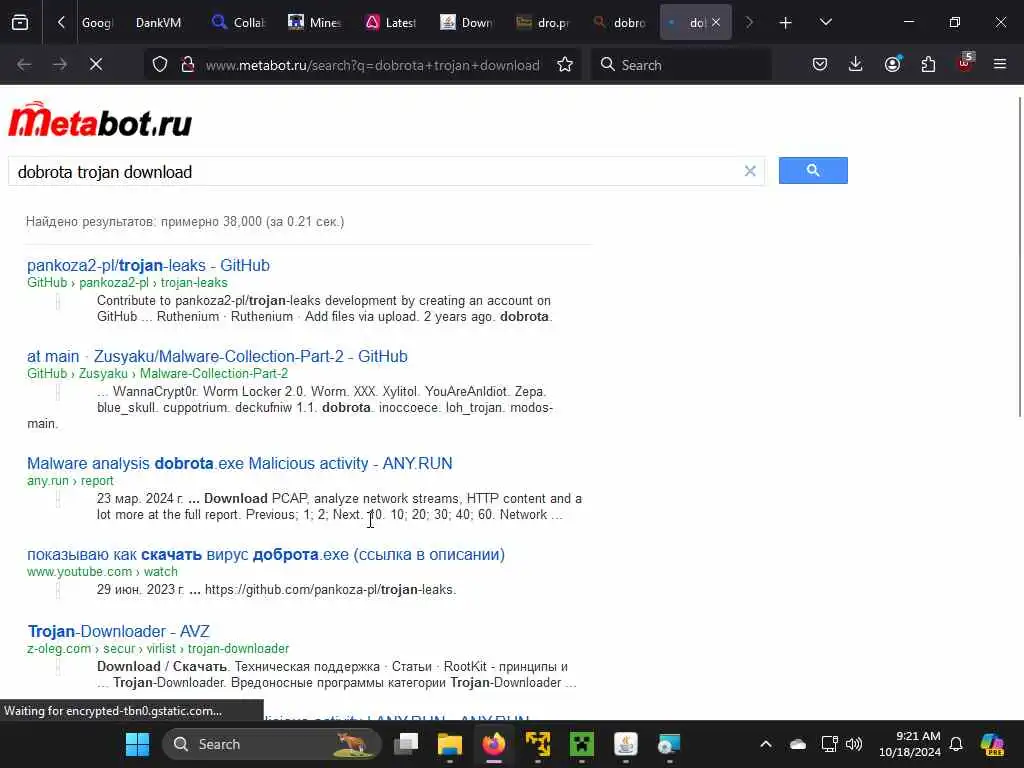
Task: Open the yellow maze taskbar app
Action: click(x=538, y=744)
